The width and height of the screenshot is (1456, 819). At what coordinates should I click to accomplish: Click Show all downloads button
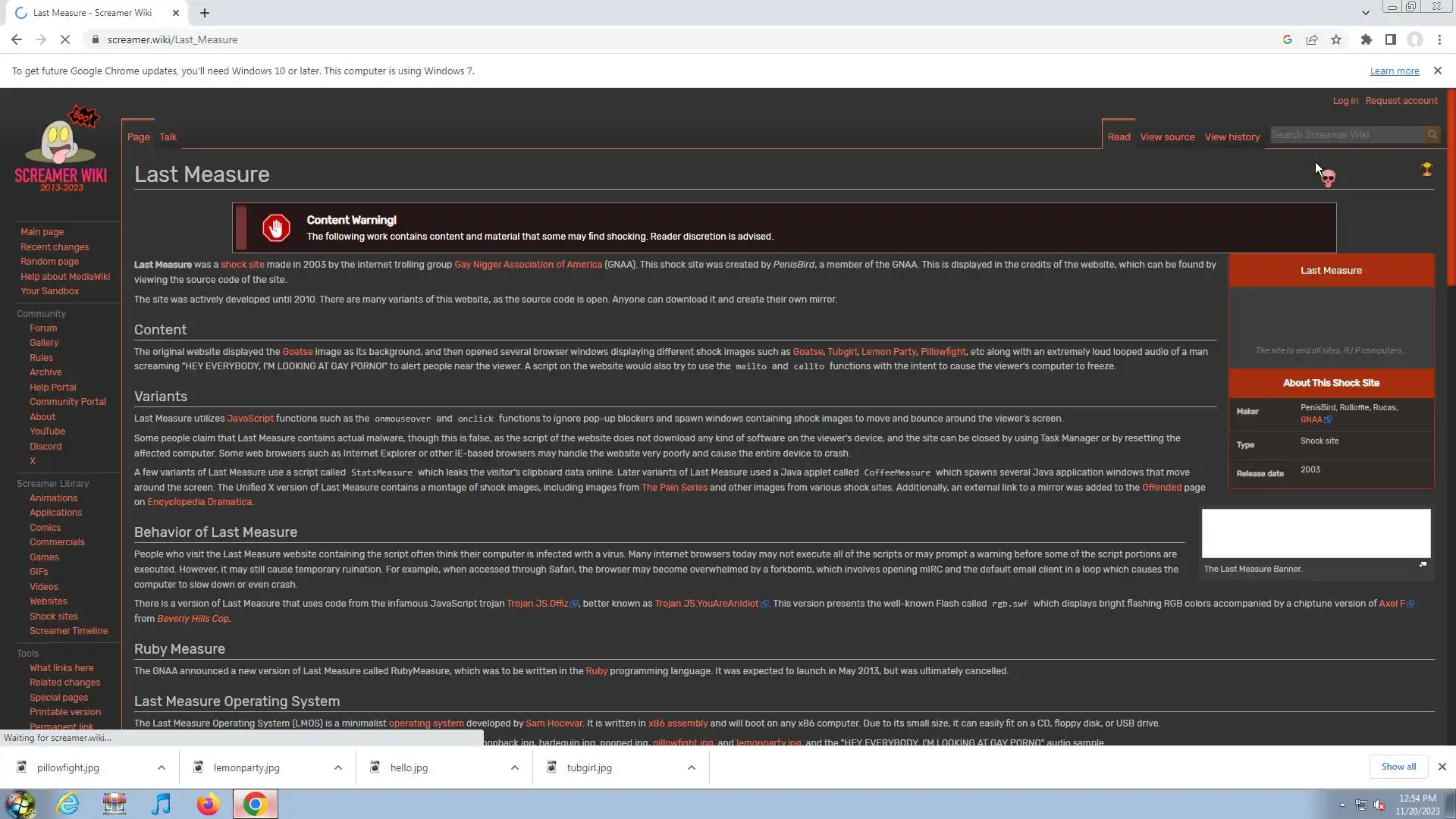tap(1398, 767)
